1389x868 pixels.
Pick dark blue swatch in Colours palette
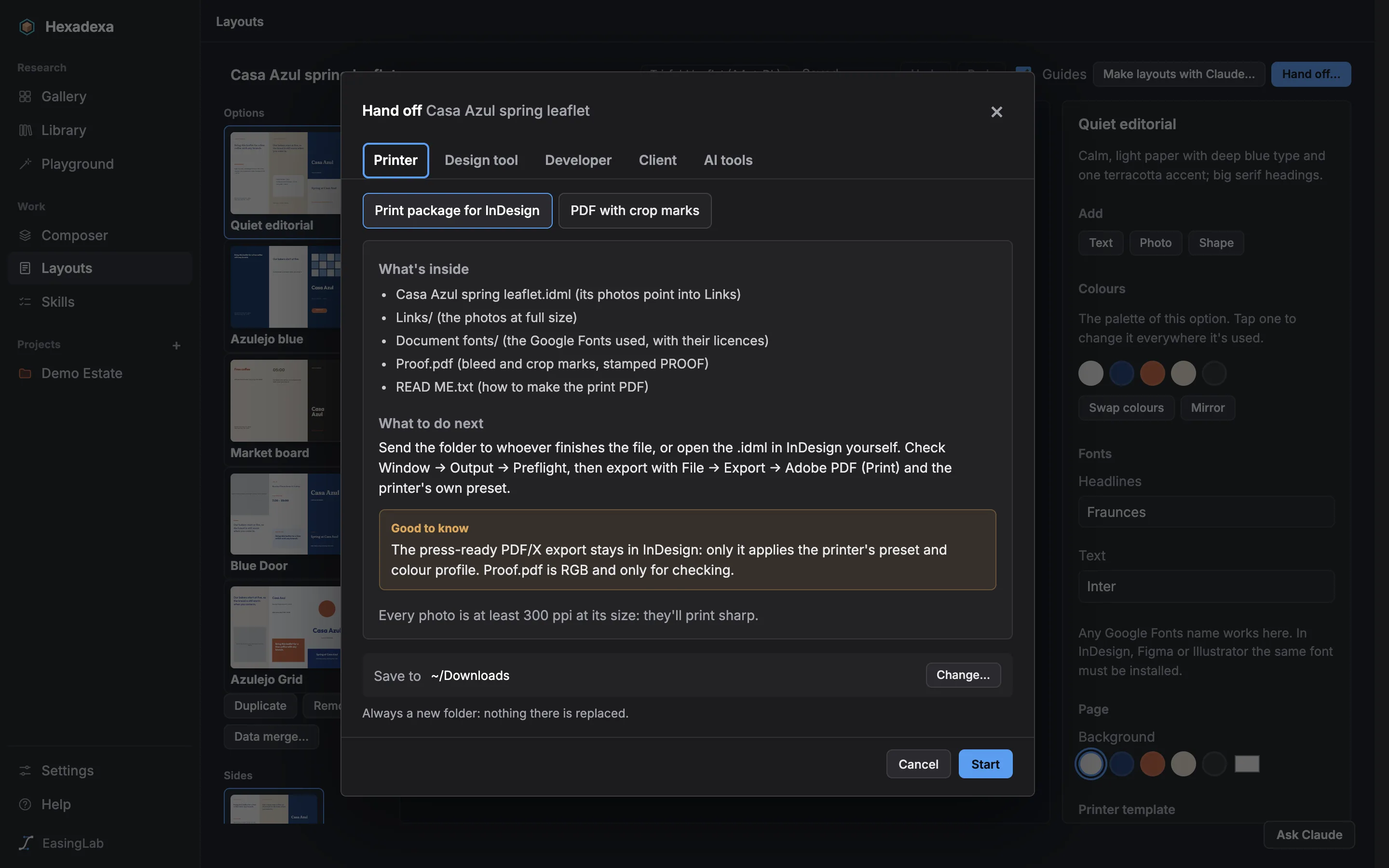(x=1121, y=373)
